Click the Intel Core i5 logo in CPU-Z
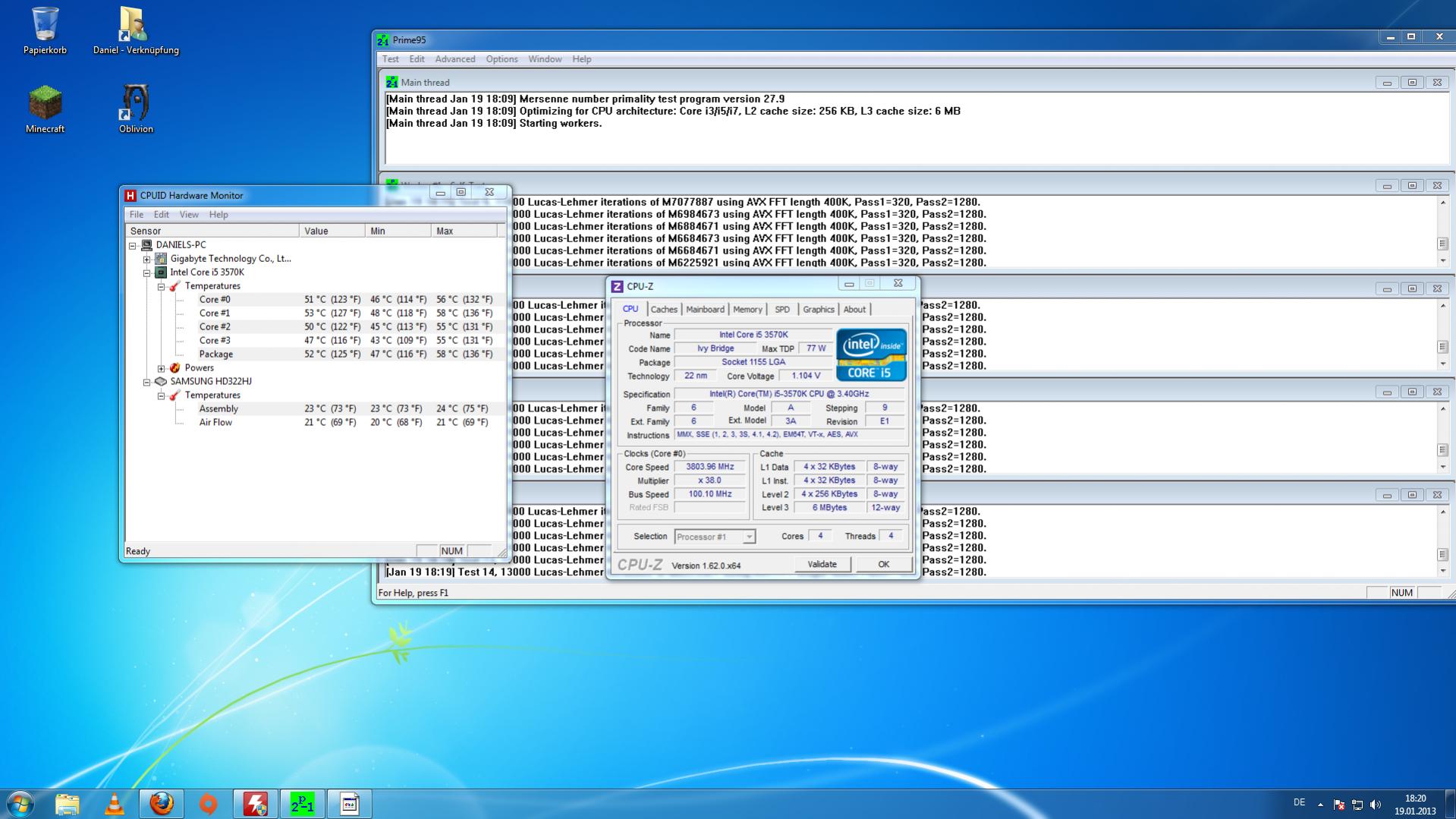The width and height of the screenshot is (1456, 819). click(871, 354)
